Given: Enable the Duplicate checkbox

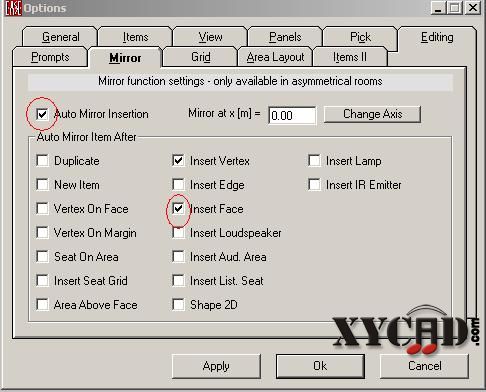Looking at the screenshot, I should tap(42, 161).
